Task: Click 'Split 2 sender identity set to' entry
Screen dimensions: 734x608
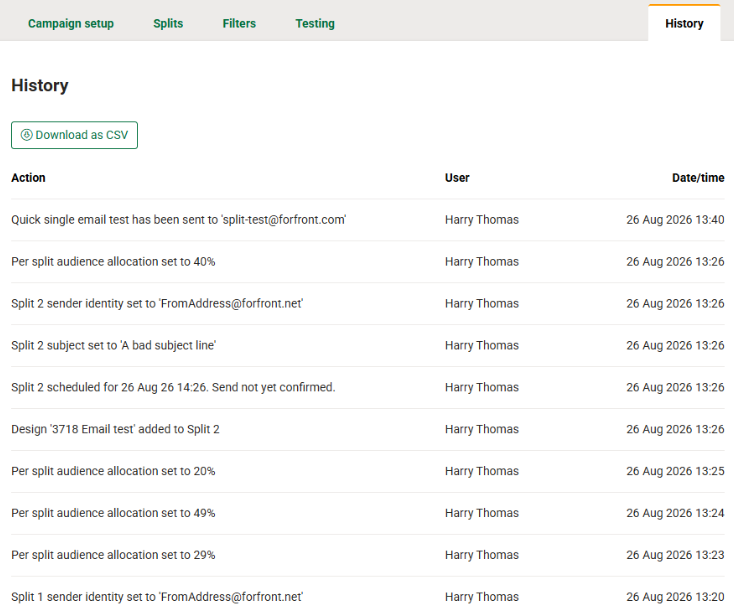Action: 157,304
